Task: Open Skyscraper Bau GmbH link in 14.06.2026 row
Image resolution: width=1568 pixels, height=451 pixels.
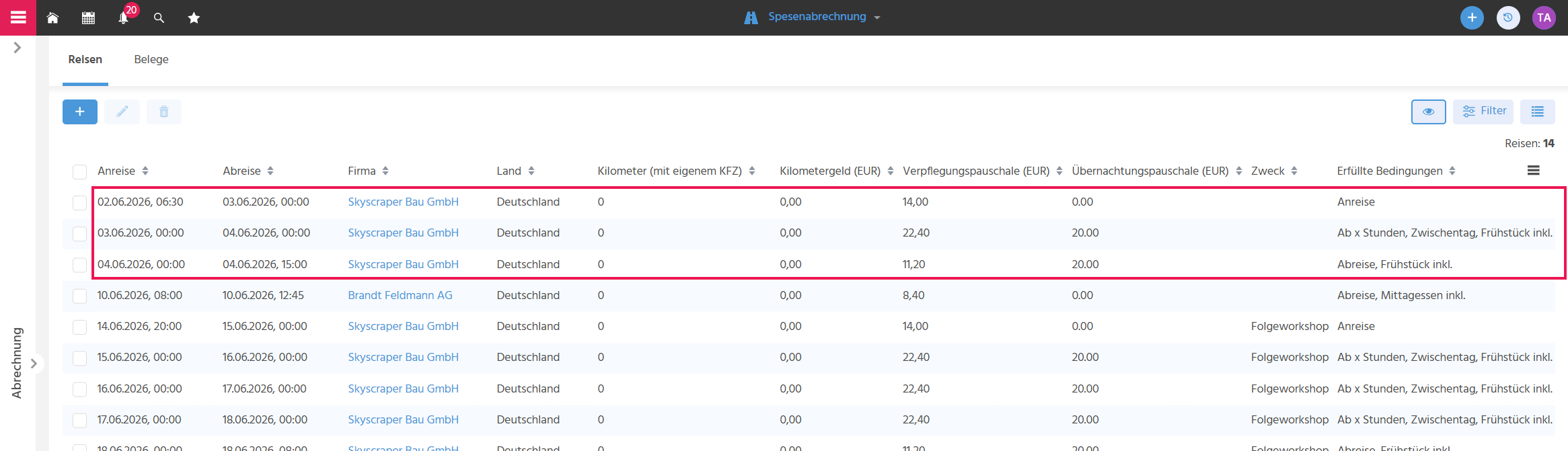Action: point(403,326)
